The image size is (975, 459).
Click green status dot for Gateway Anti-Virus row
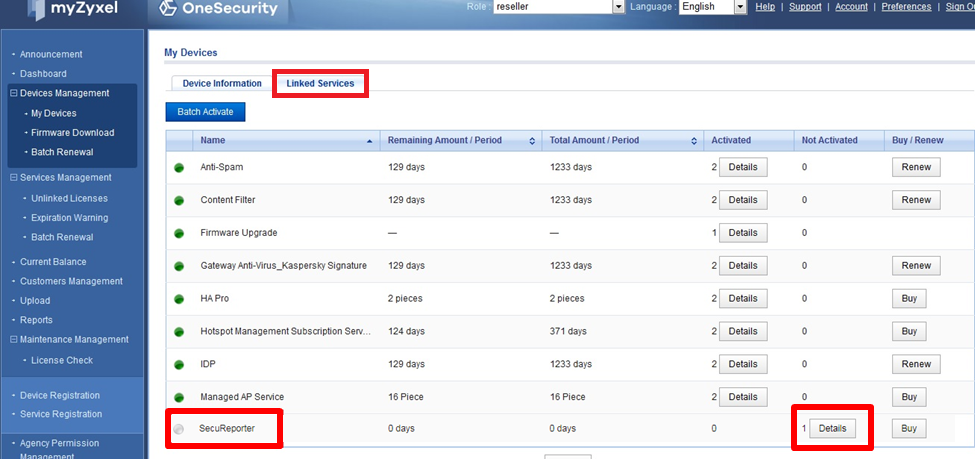(179, 266)
